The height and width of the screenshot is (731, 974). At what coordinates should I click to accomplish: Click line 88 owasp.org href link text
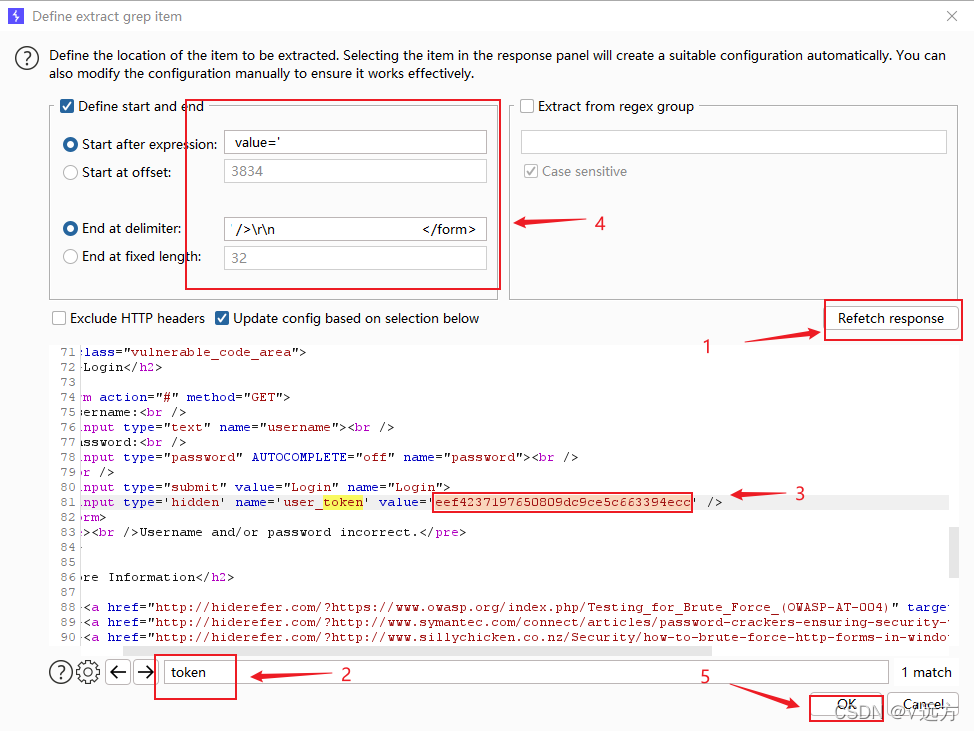point(523,607)
